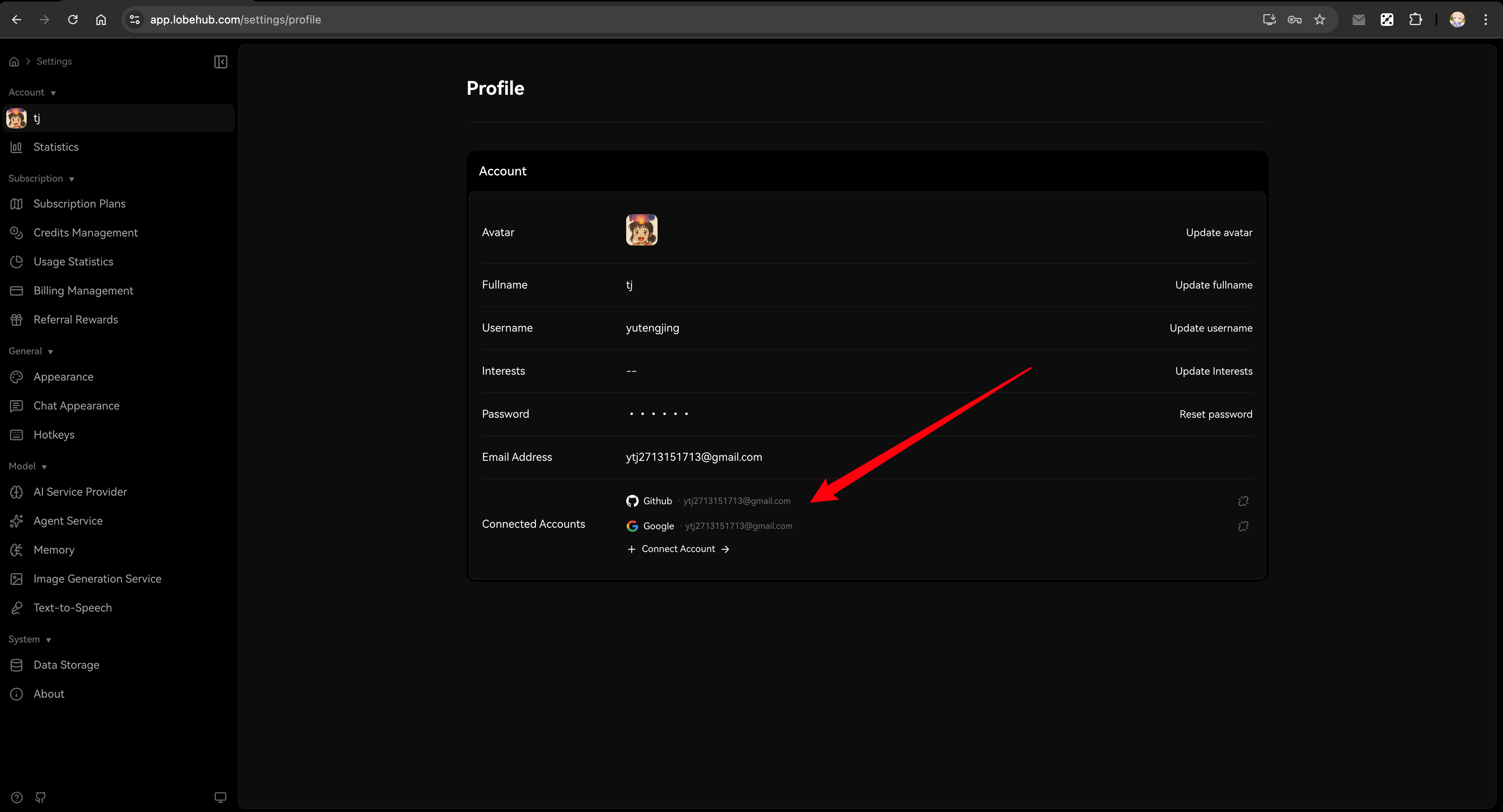Open Billing Management page

tap(83, 291)
